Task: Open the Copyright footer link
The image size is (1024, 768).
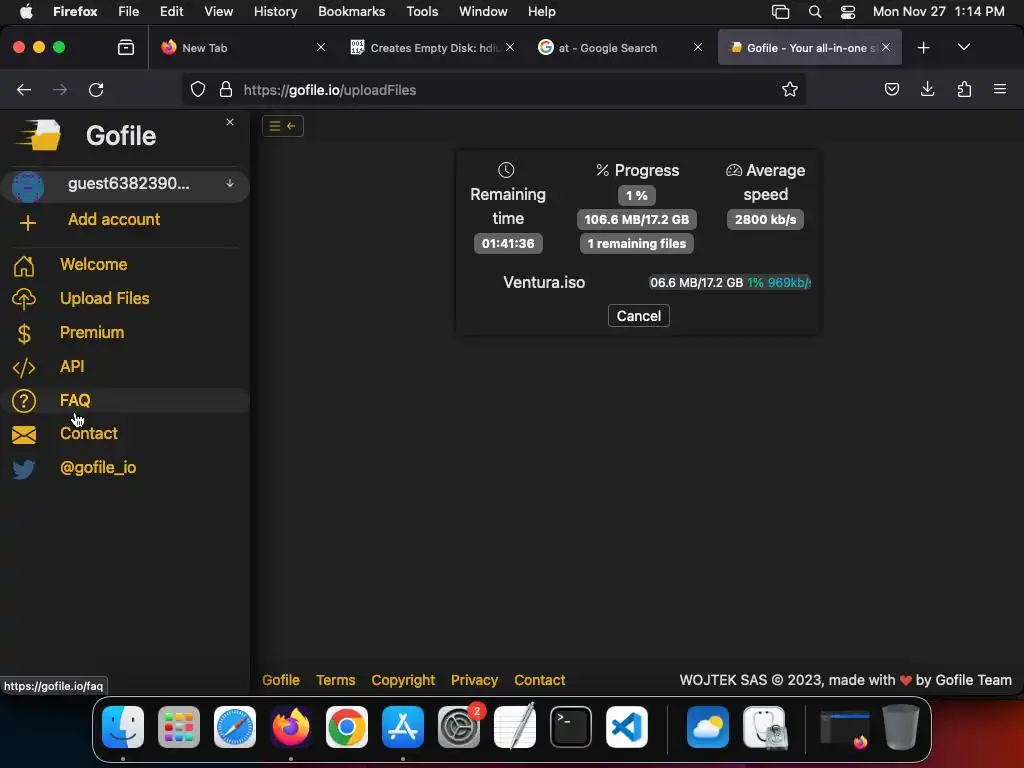Action: tap(403, 680)
